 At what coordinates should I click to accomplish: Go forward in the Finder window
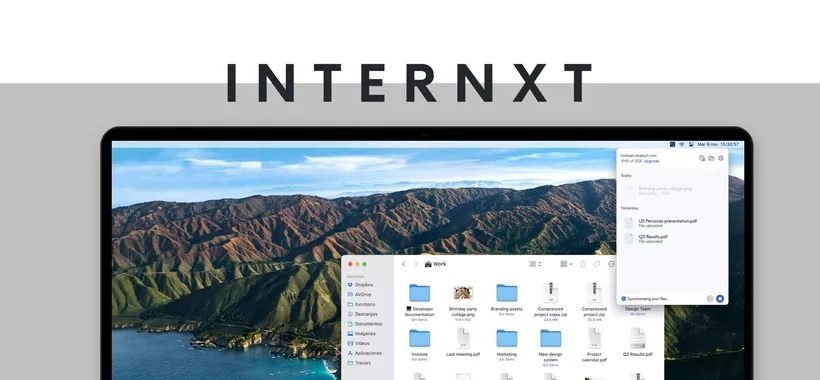tap(416, 264)
